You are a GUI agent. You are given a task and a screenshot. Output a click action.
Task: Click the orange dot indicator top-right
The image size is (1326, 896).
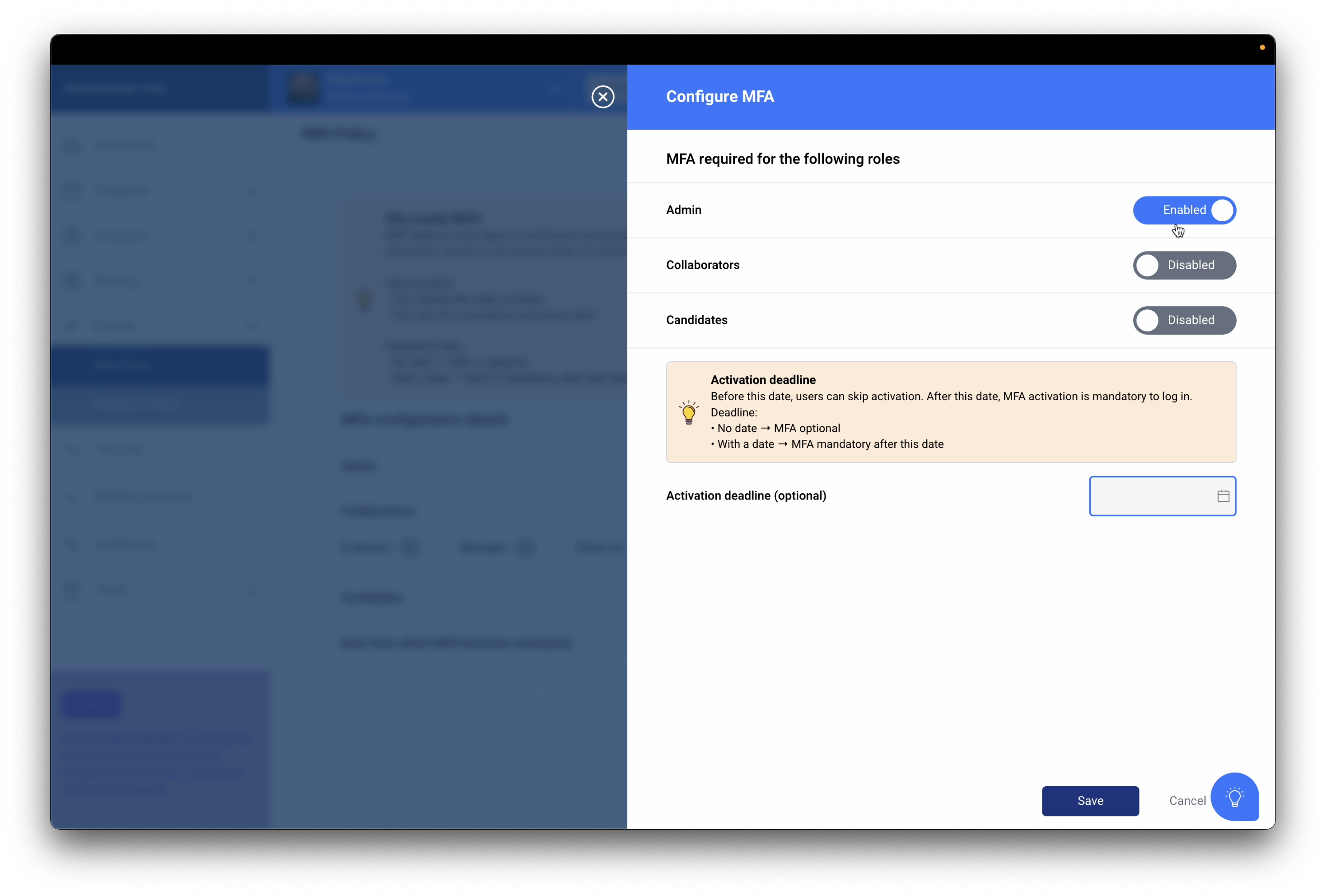1262,47
